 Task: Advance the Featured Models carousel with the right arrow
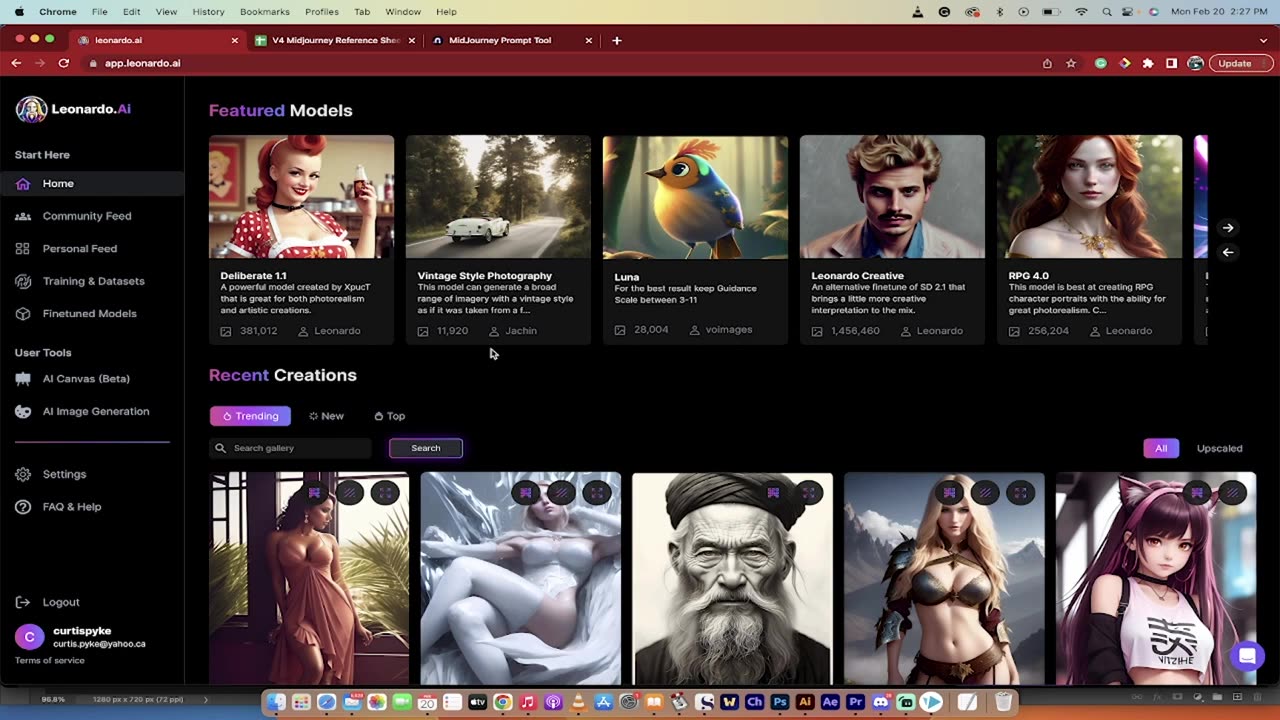point(1228,228)
